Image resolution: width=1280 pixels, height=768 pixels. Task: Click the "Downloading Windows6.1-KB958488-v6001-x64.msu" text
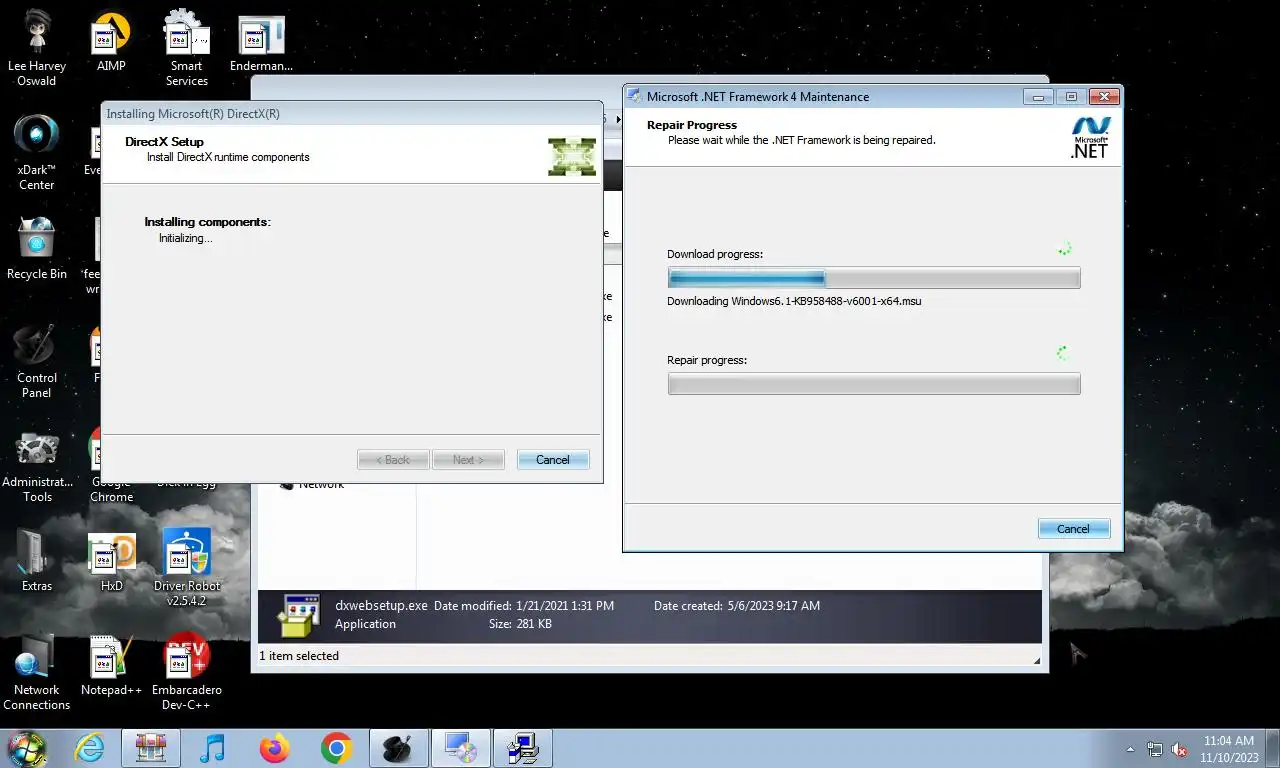click(x=794, y=301)
